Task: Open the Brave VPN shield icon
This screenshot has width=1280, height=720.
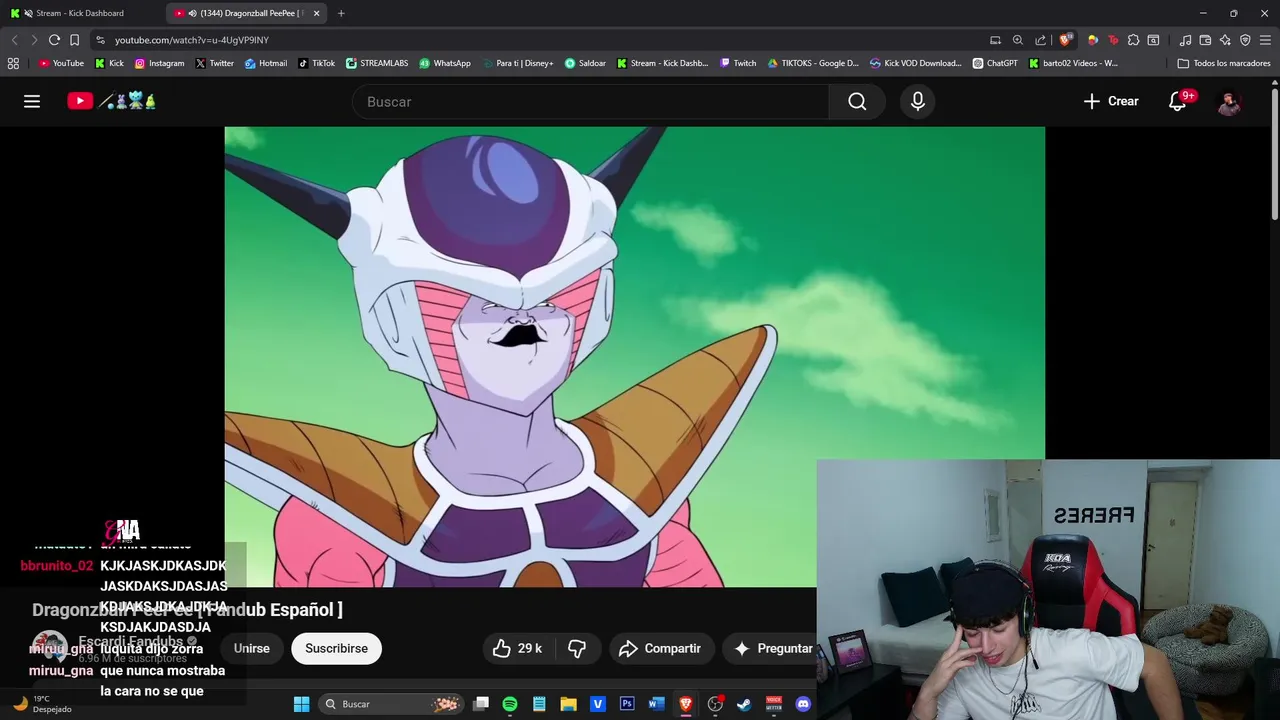Action: coord(1245,40)
